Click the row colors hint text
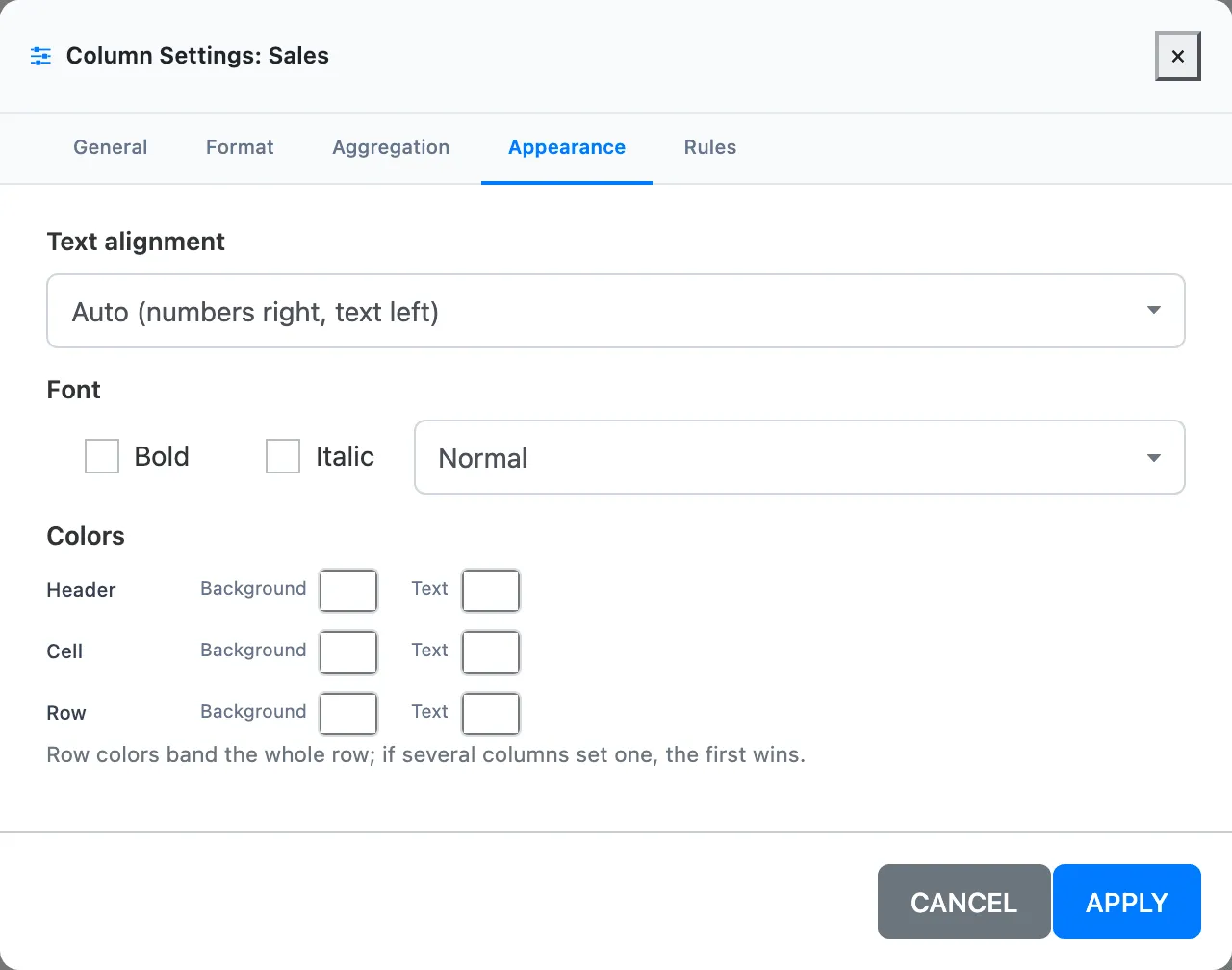The width and height of the screenshot is (1232, 970). point(426,754)
